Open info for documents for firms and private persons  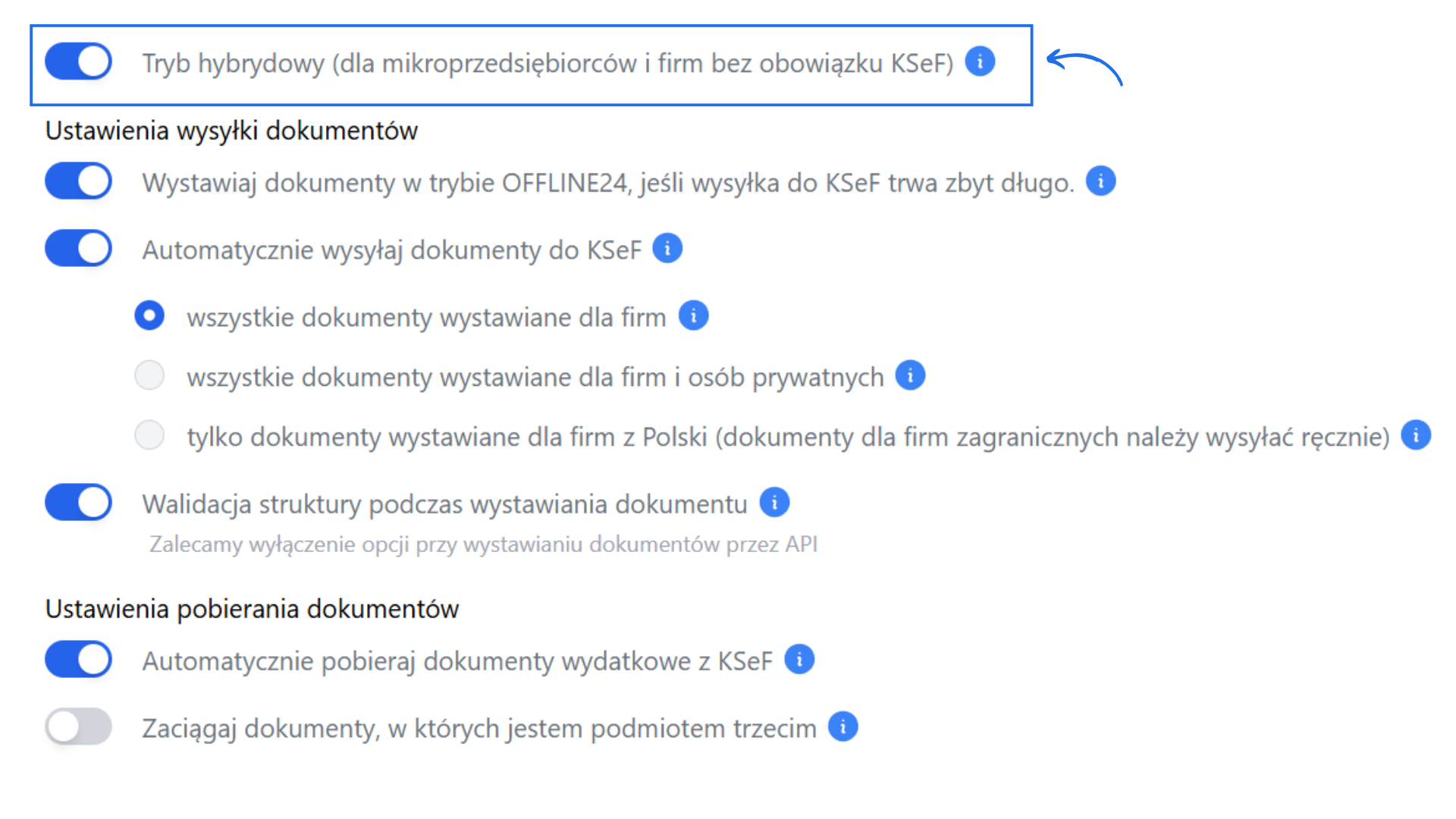(x=909, y=375)
